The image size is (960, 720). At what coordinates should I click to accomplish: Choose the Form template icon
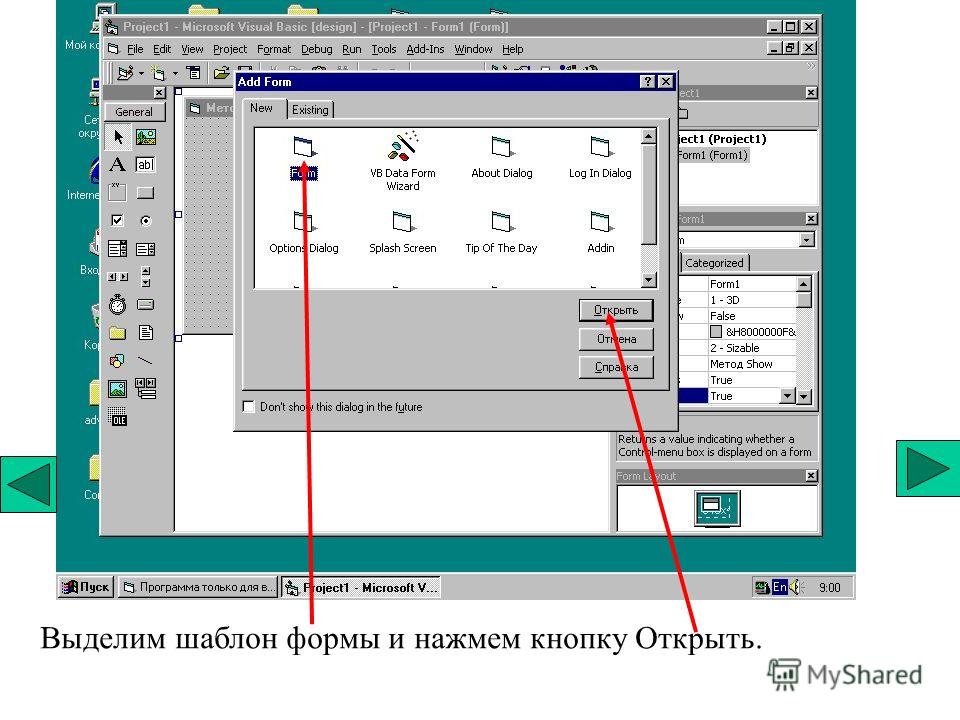pos(304,159)
